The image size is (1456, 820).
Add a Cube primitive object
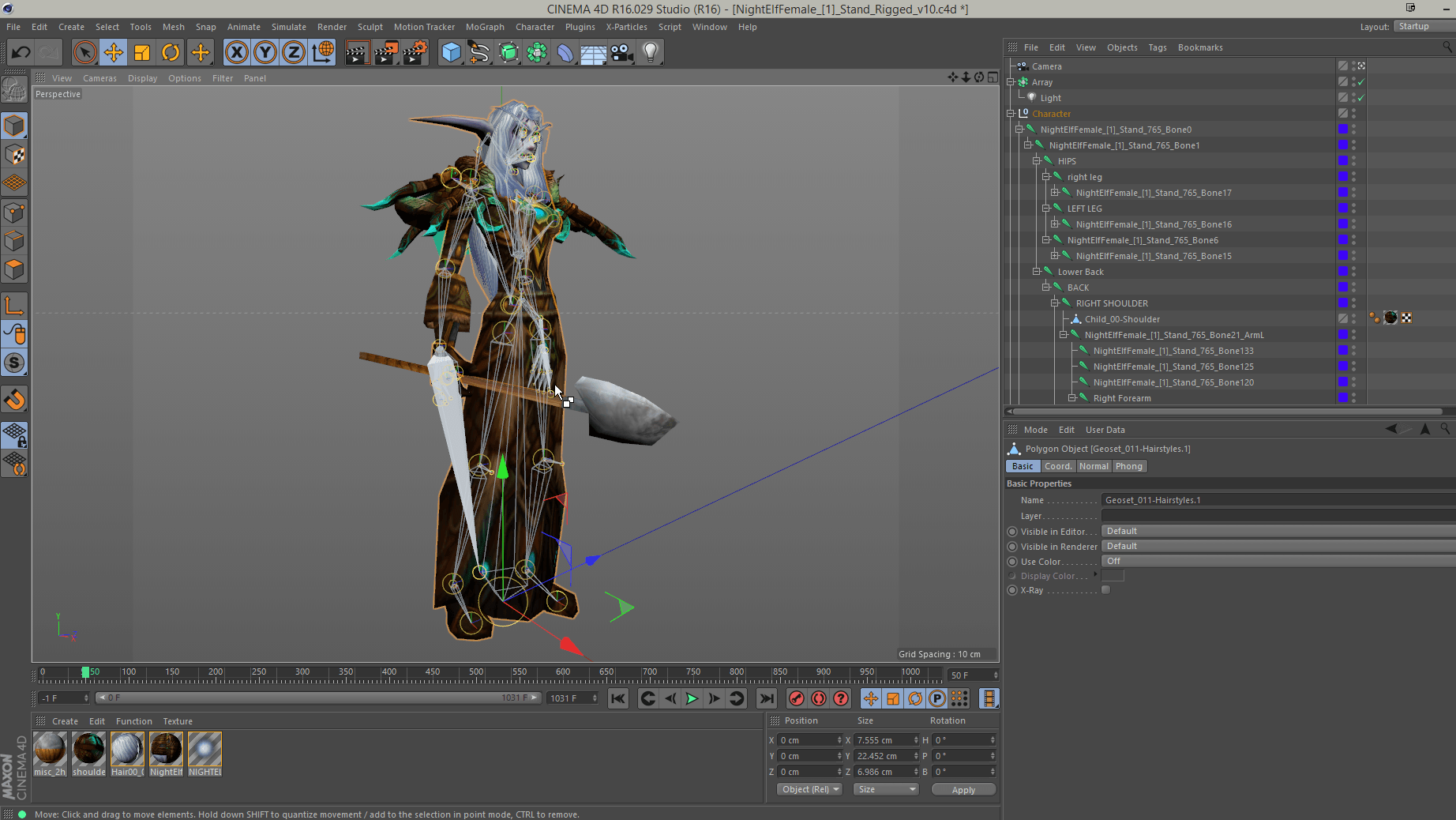(451, 53)
